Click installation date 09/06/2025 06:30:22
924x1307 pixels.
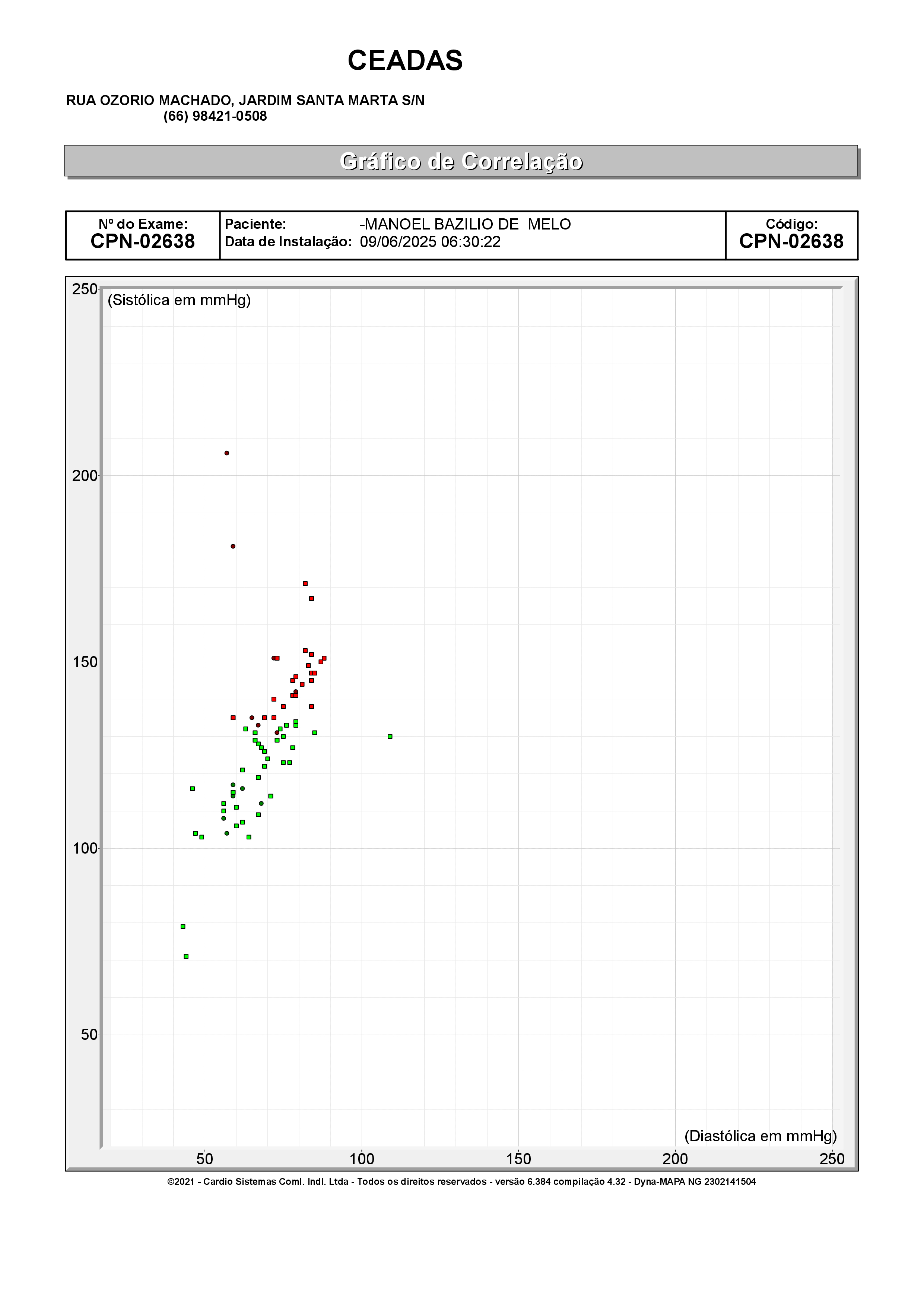430,242
